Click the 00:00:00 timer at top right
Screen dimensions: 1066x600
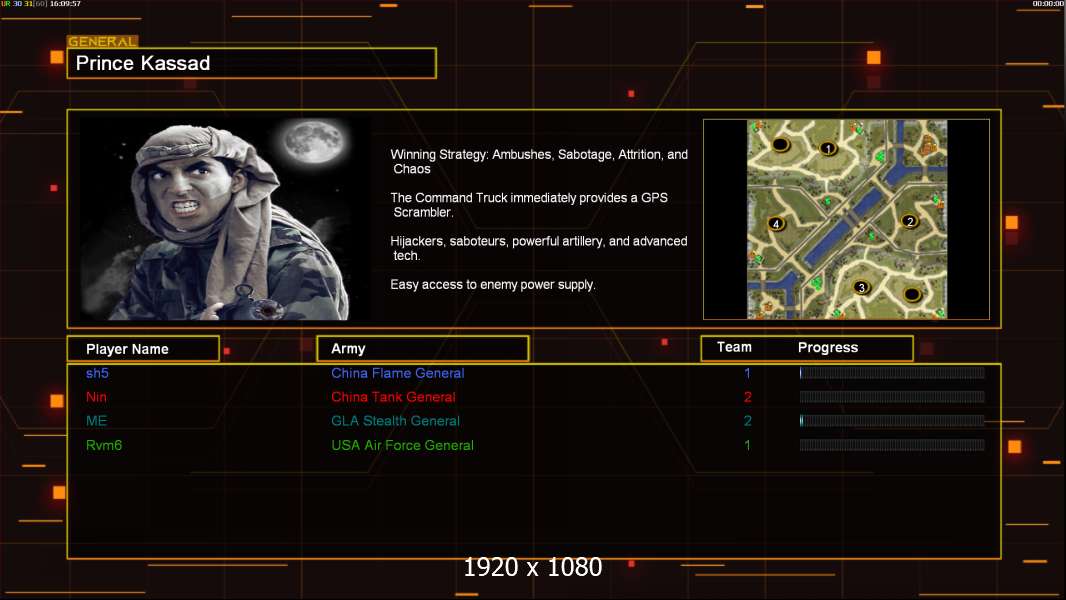(1048, 4)
